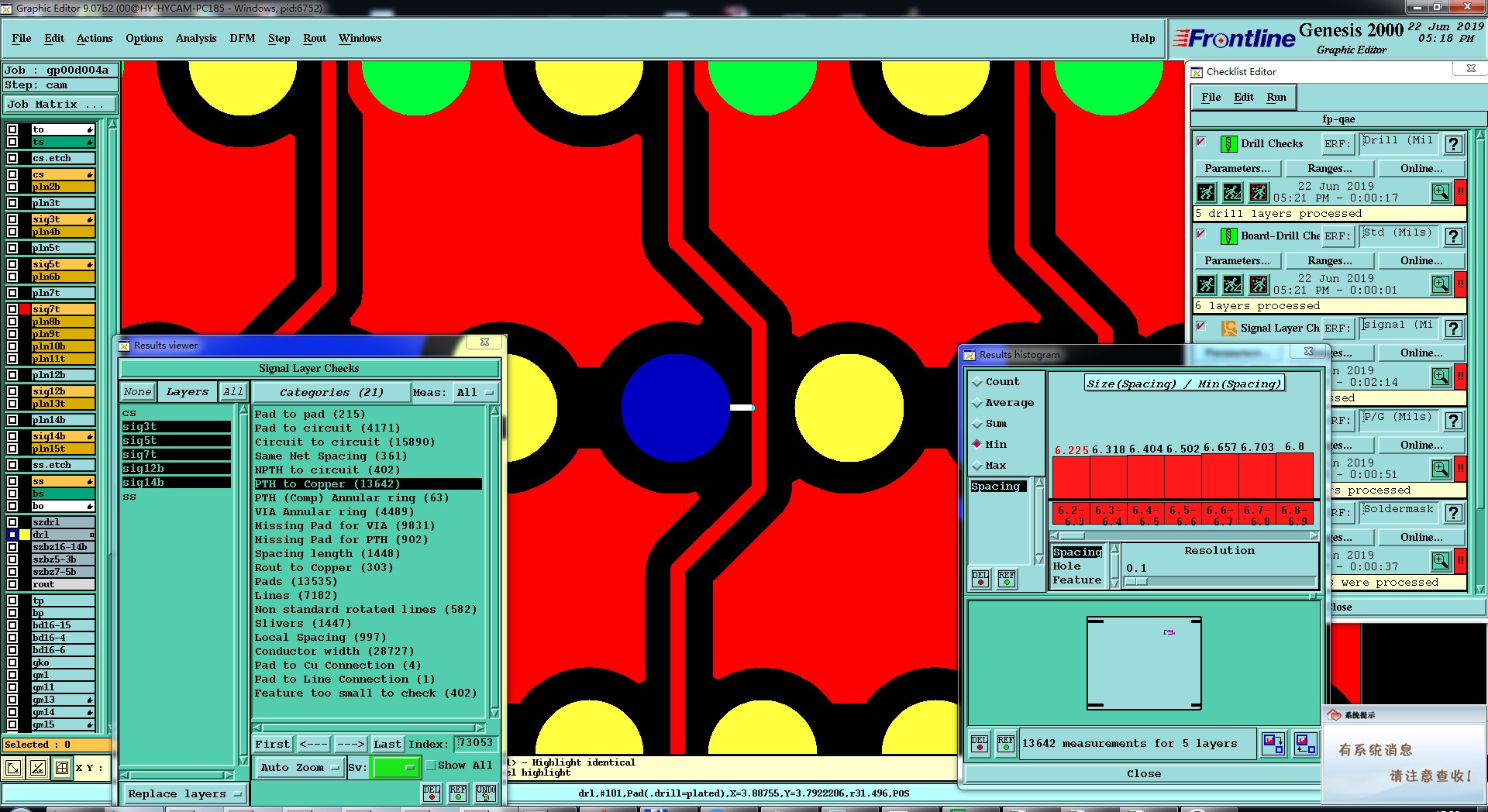Select sig12b in Results viewer layer list
The width and height of the screenshot is (1488, 812).
[176, 468]
